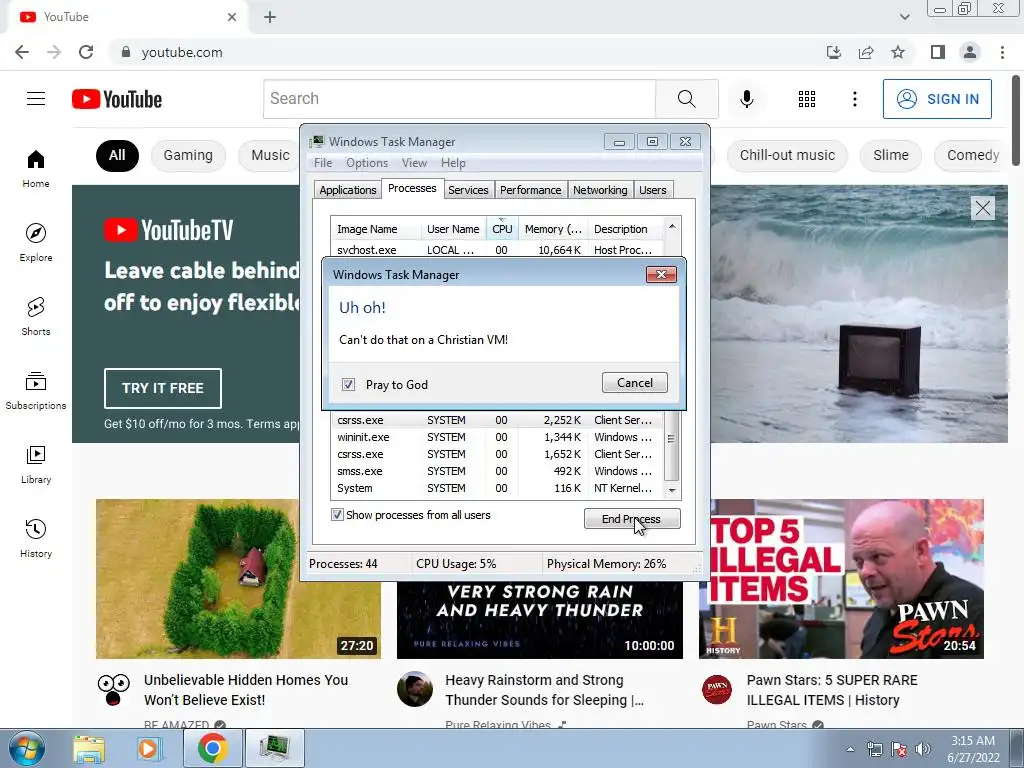Open Unbelievable Hidden Homes video thumbnail
The image size is (1024, 768).
(x=238, y=579)
